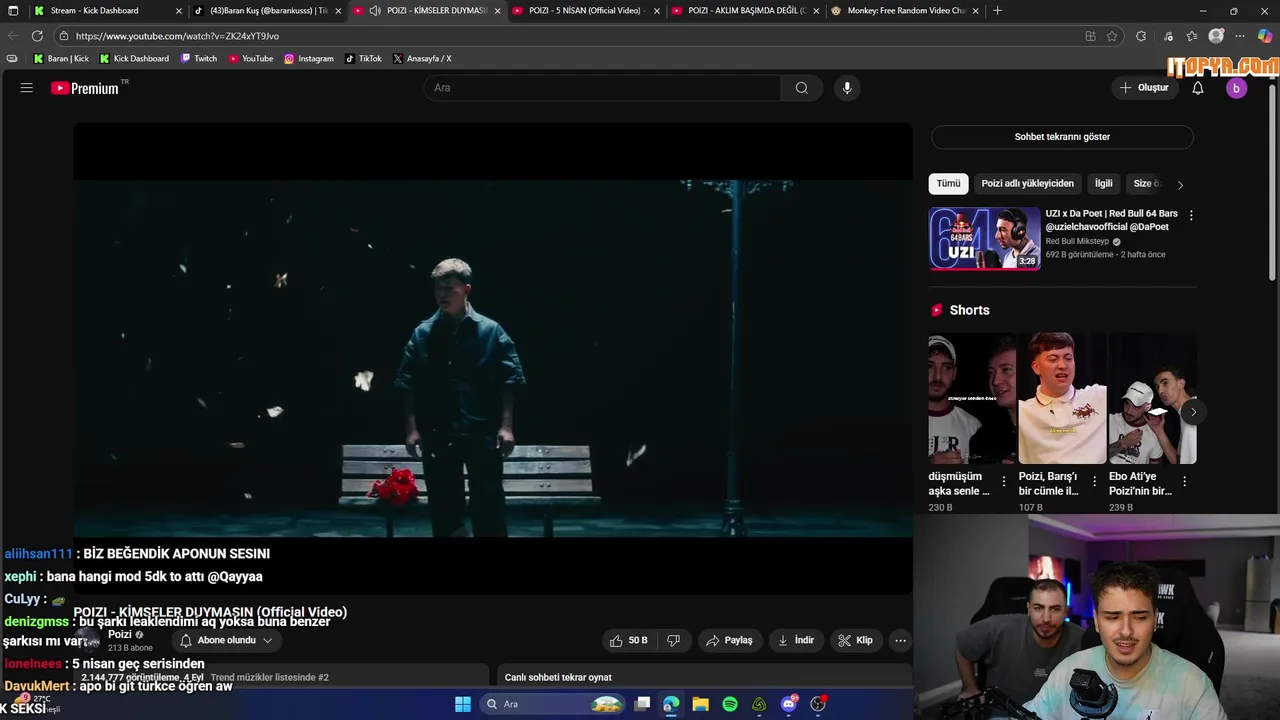Open favorites list icon in toolbar
This screenshot has height=720, width=1280.
click(x=1192, y=36)
